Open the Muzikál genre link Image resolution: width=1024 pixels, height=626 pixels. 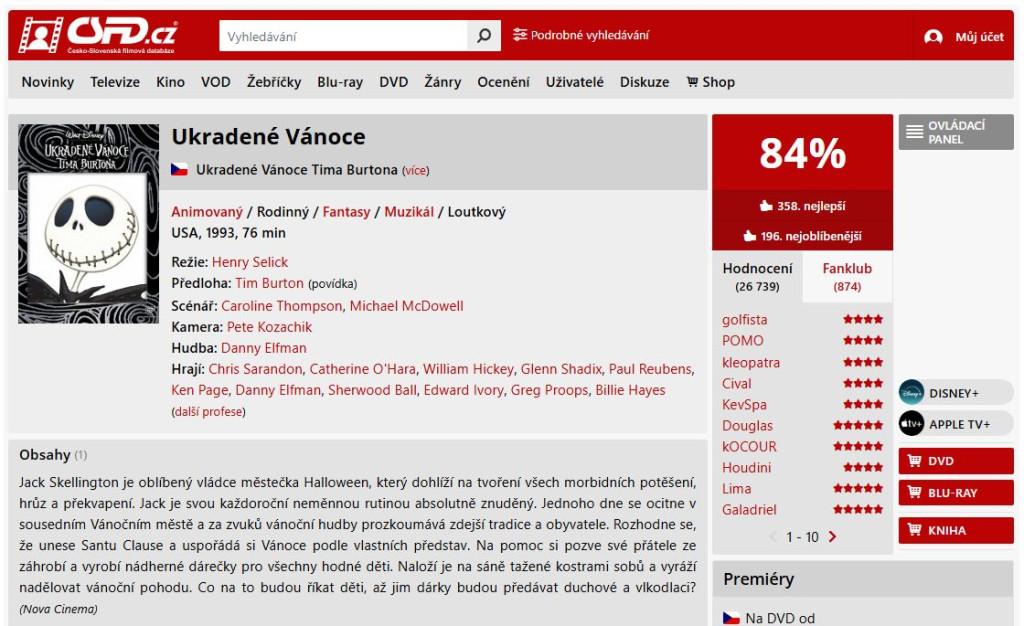click(409, 211)
